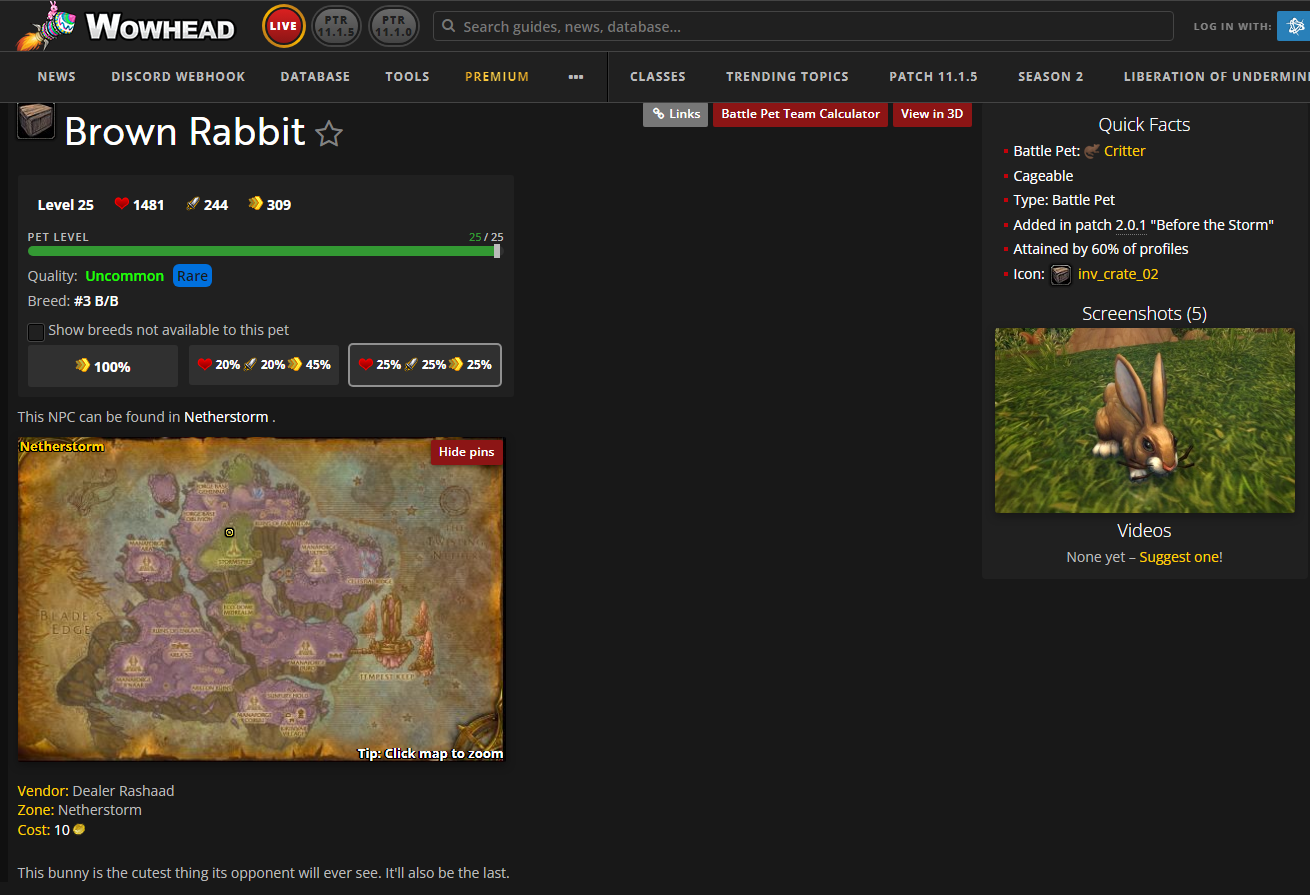The image size is (1310, 895).
Task: Click the search magnifier icon
Action: point(450,27)
